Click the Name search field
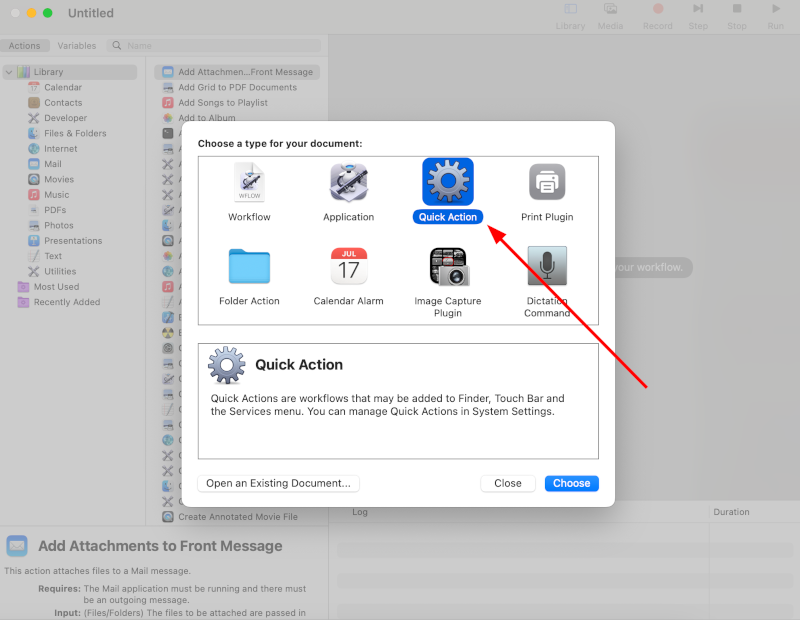Viewport: 800px width, 620px height. (220, 46)
